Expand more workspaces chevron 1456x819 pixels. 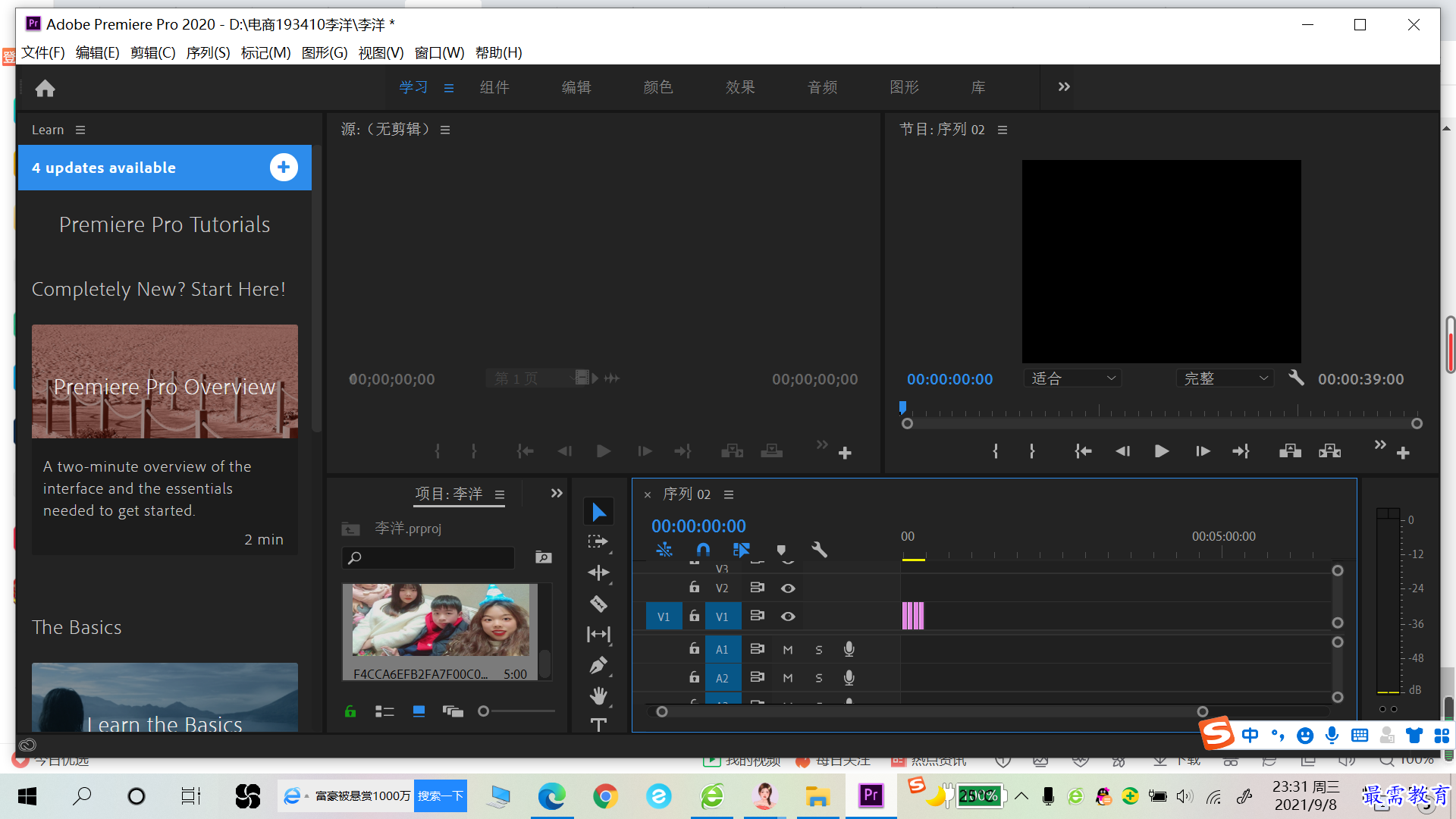[1064, 87]
